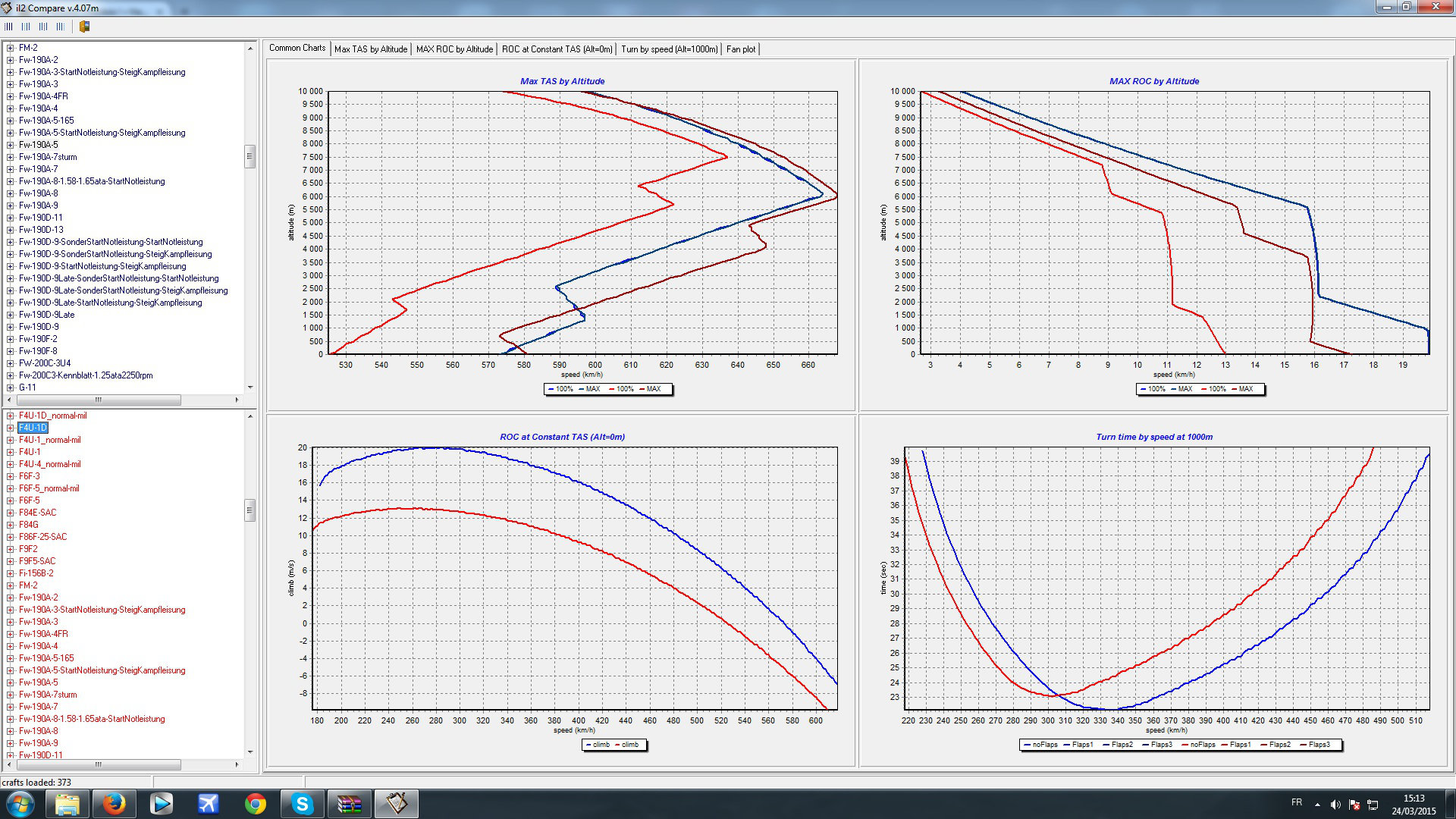1456x819 pixels.
Task: Select F9F5-SAC in the lower list
Action: pos(37,561)
